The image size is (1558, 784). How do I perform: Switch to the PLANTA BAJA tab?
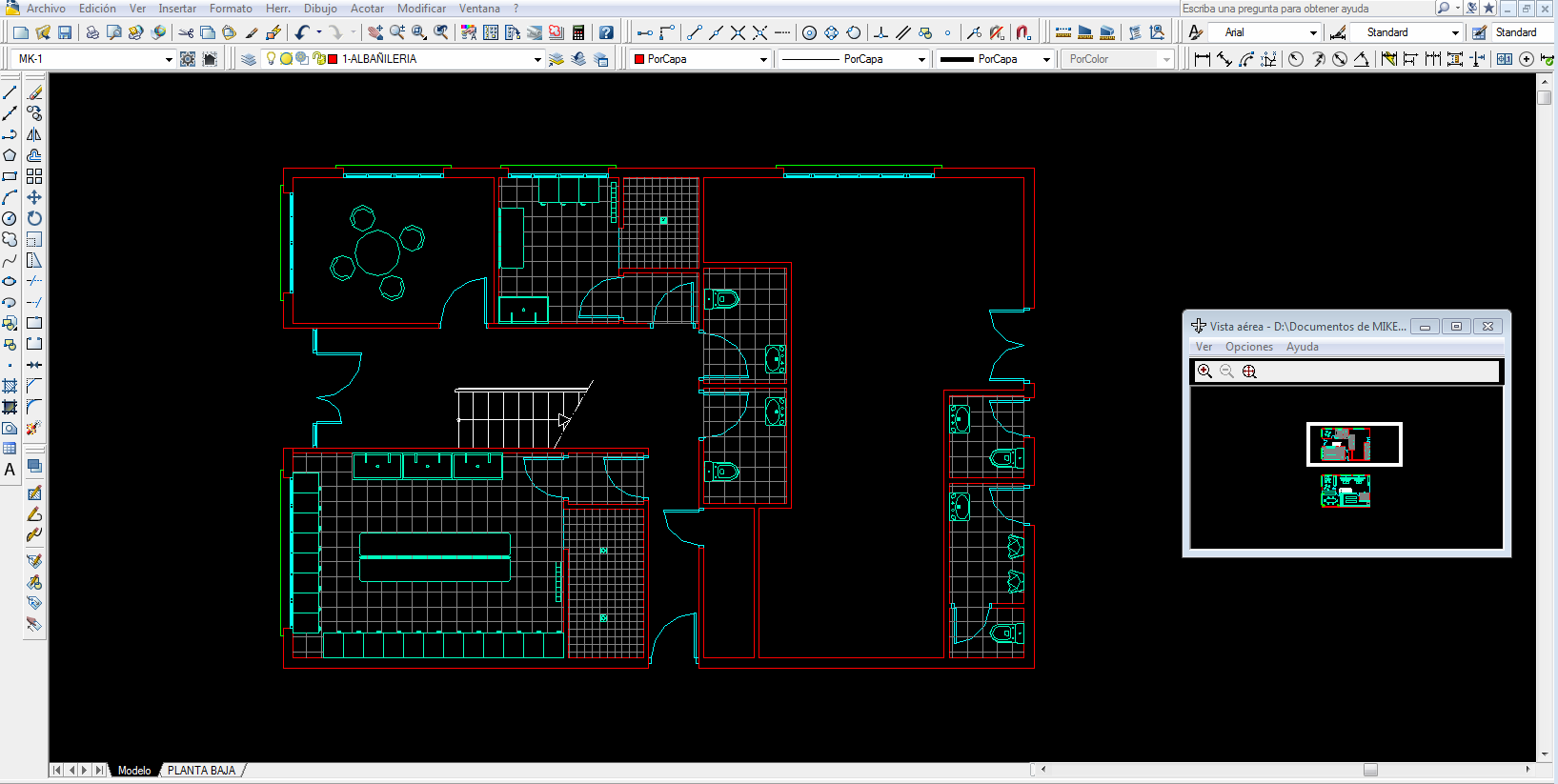pos(201,770)
